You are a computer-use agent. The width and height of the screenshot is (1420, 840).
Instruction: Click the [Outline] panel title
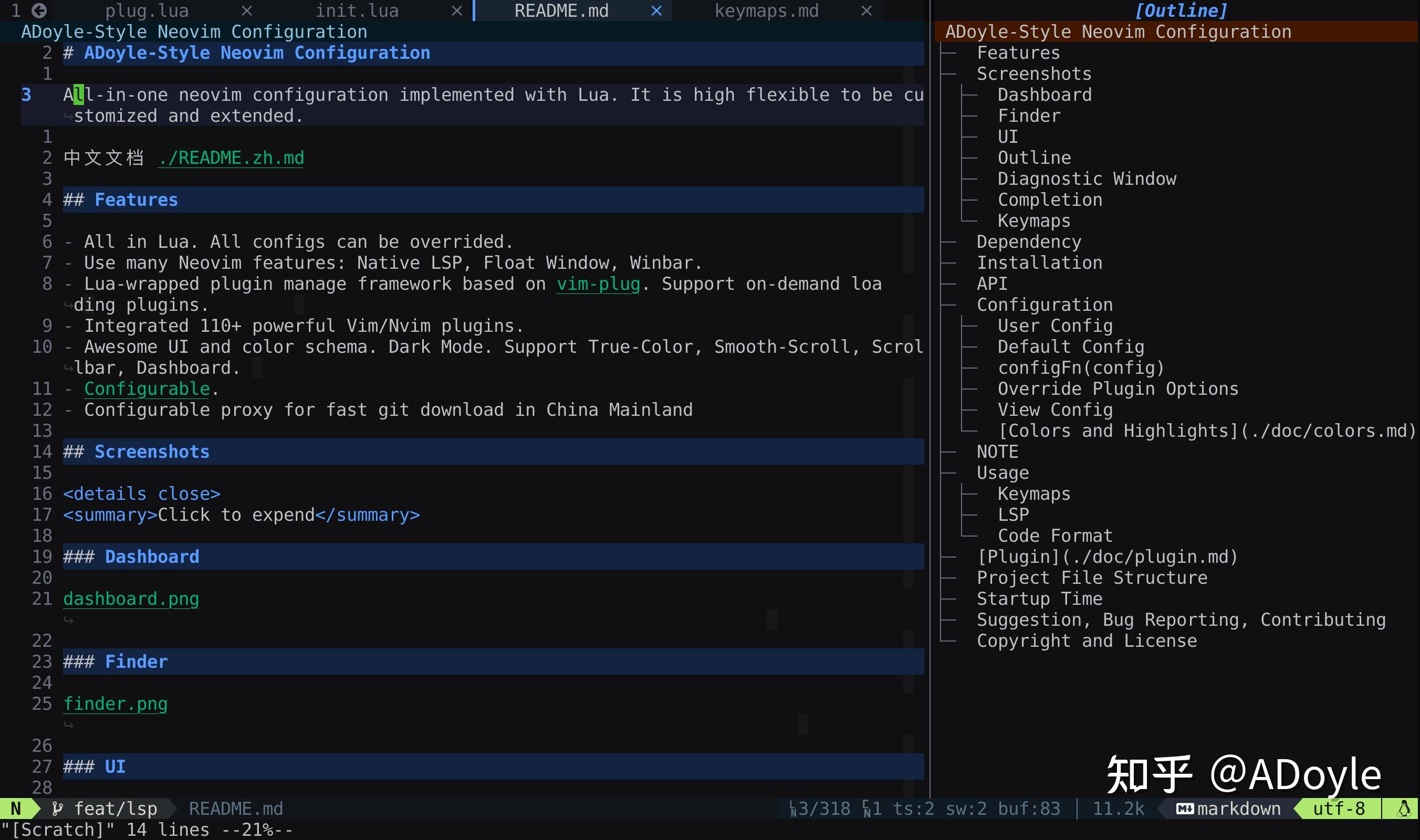tap(1181, 10)
